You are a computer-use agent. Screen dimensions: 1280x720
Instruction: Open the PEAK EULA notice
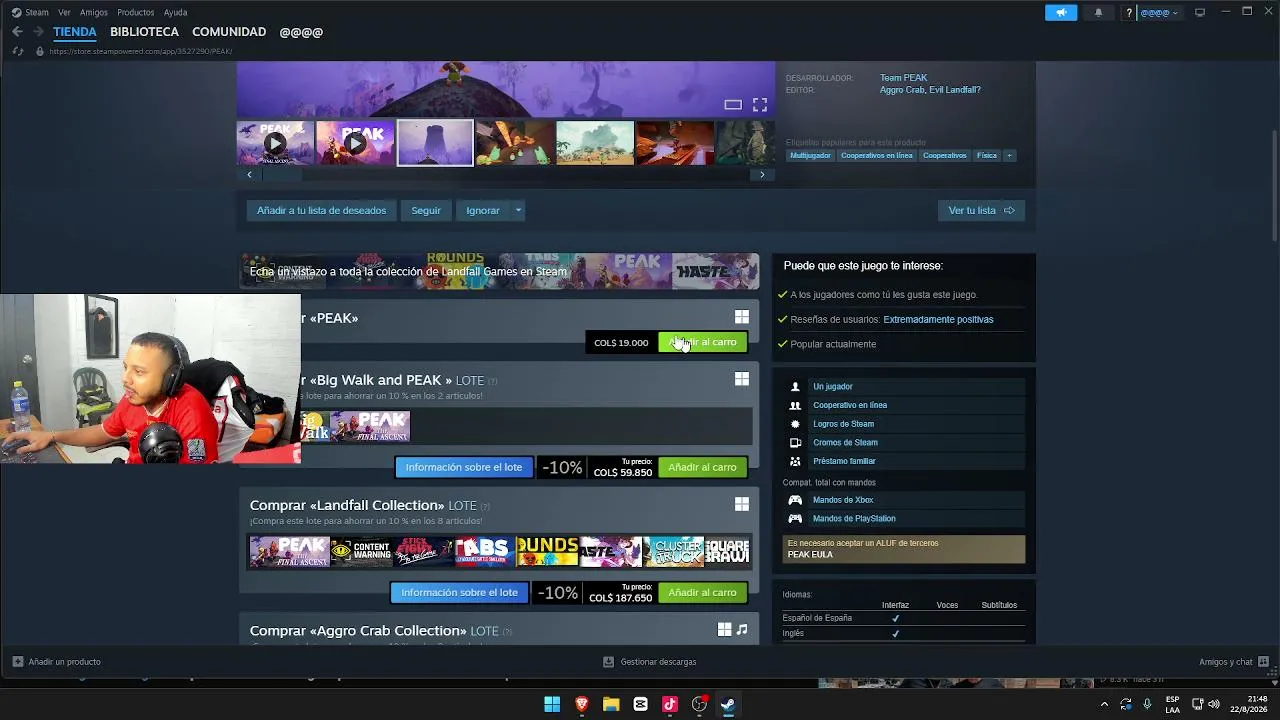click(903, 549)
